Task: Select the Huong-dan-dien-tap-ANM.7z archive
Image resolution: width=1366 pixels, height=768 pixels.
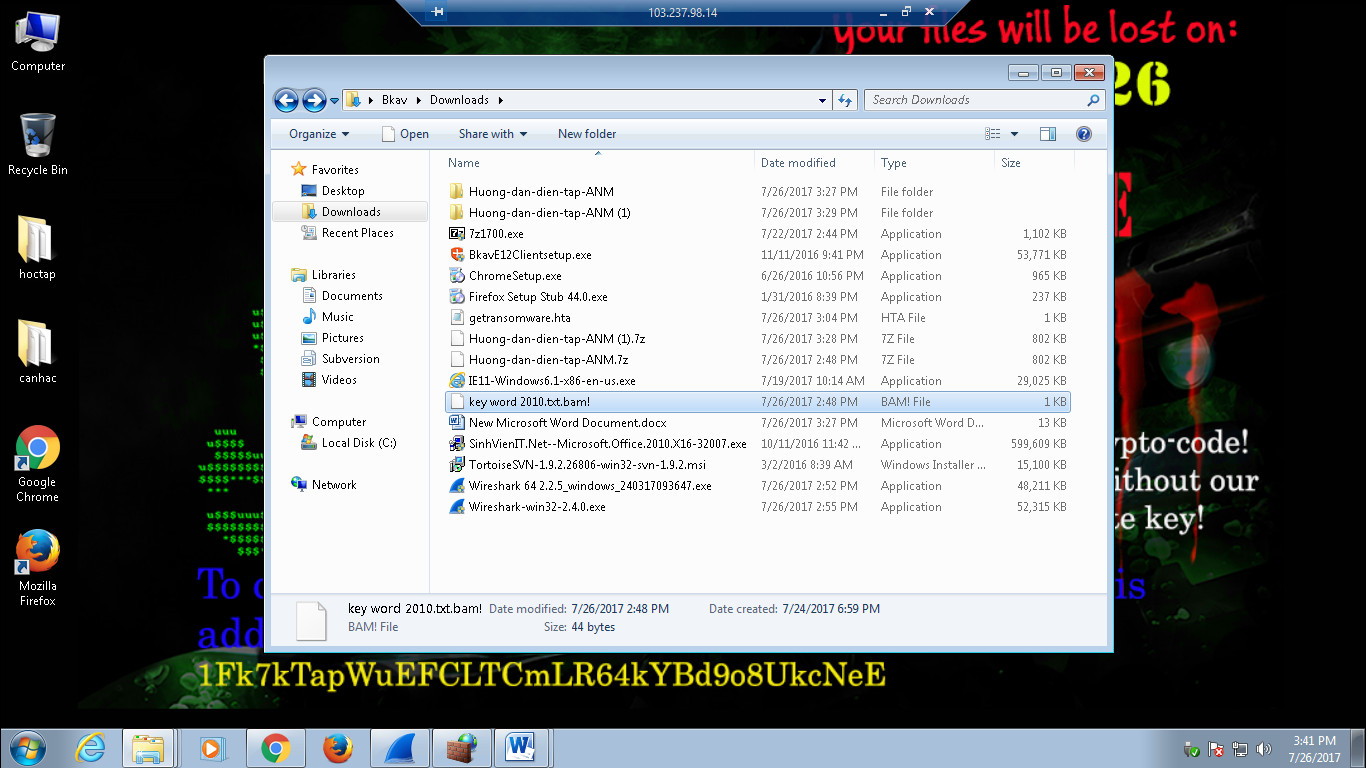Action: click(758, 360)
